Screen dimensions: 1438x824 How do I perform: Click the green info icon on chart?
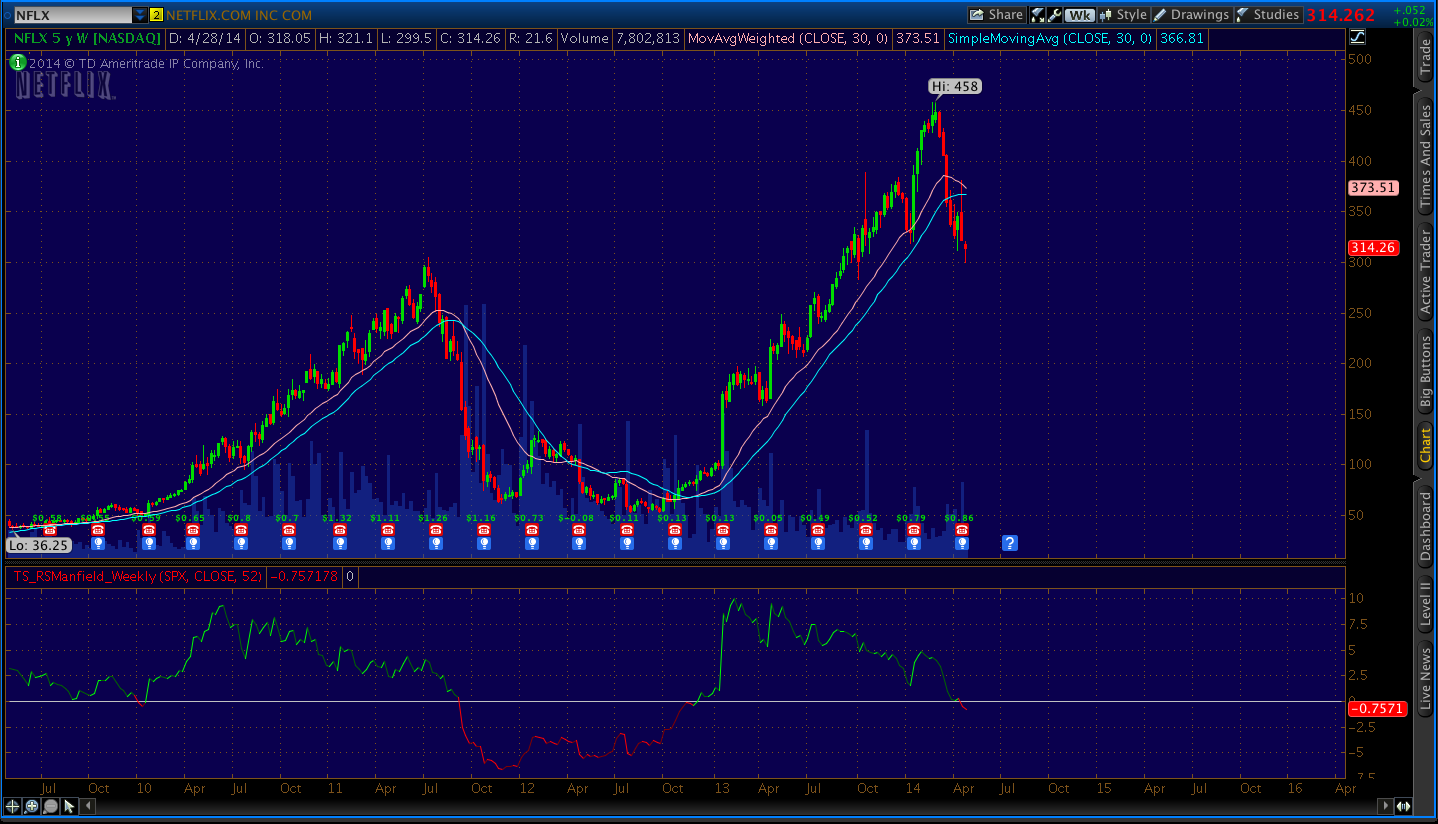coord(17,62)
